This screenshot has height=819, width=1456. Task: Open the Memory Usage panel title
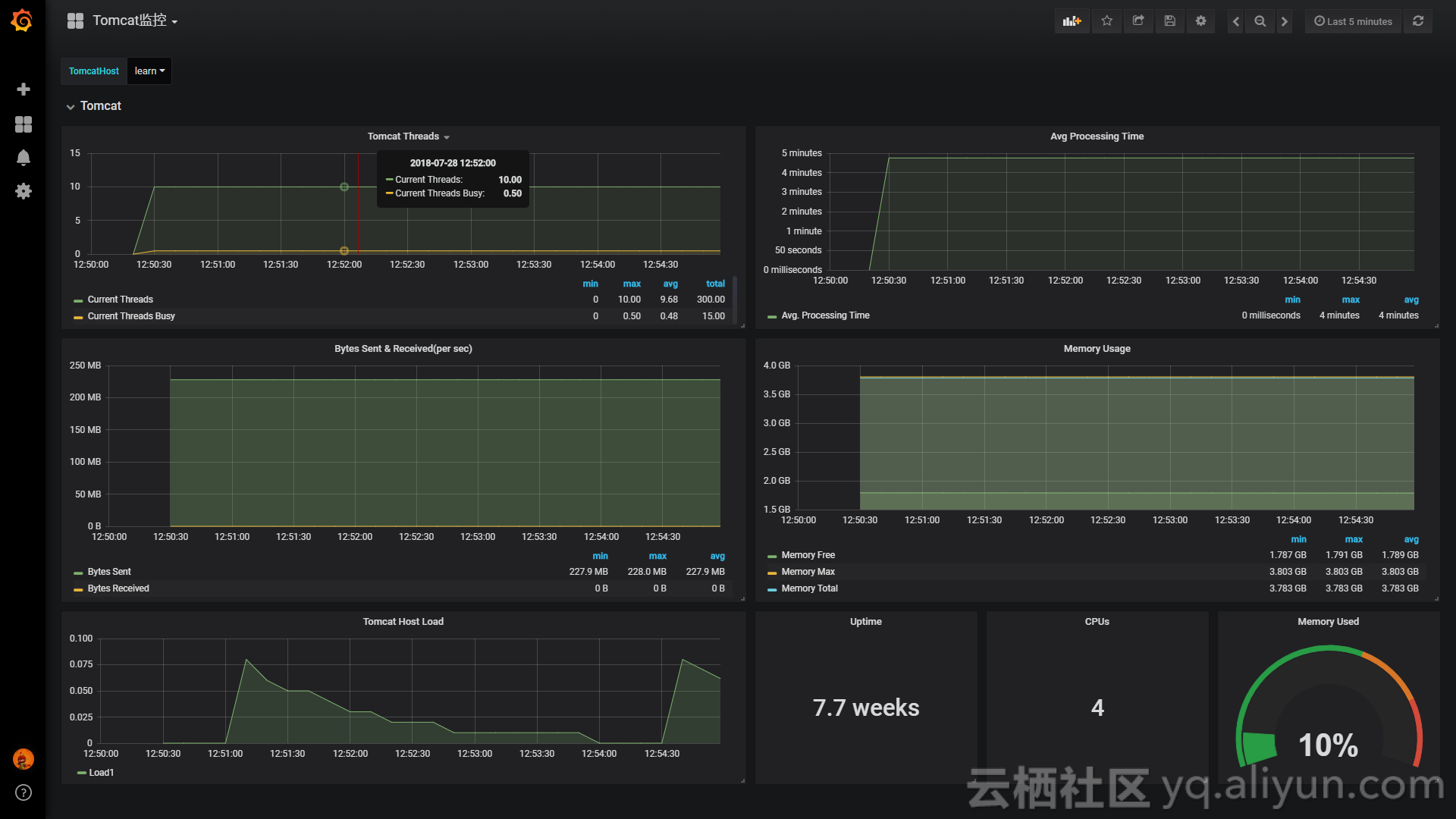[1097, 349]
